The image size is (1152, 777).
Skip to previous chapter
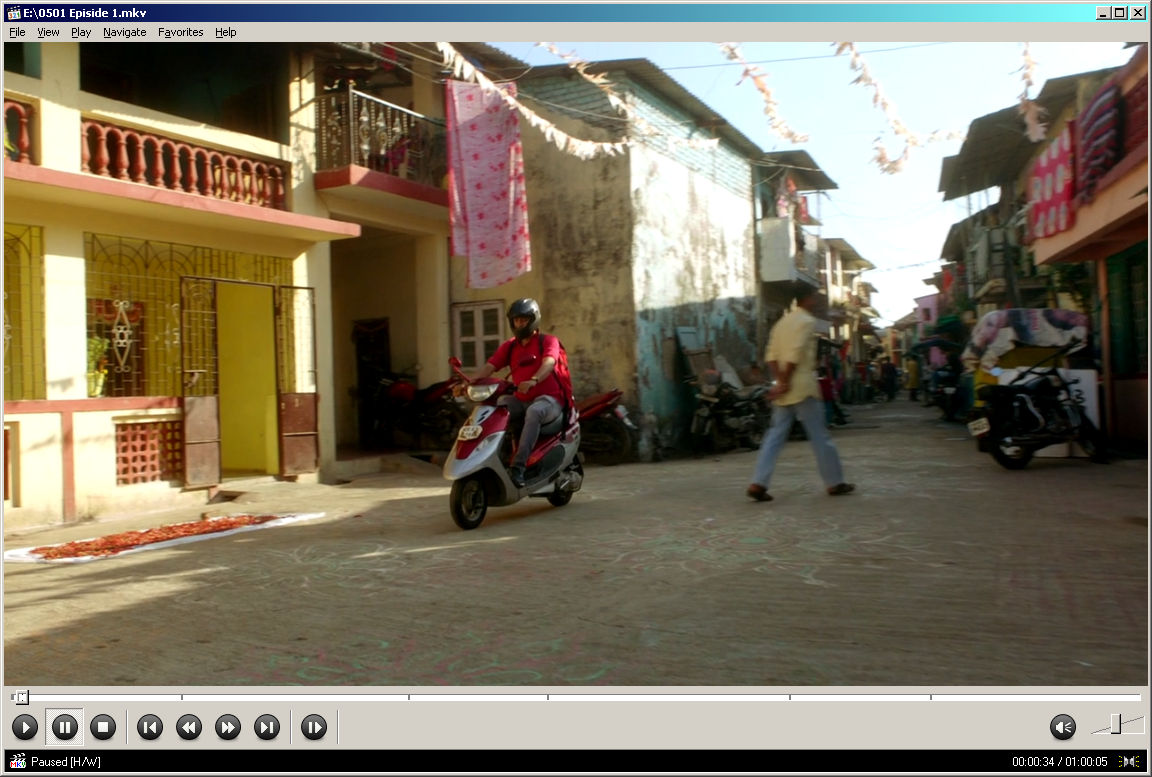click(150, 727)
